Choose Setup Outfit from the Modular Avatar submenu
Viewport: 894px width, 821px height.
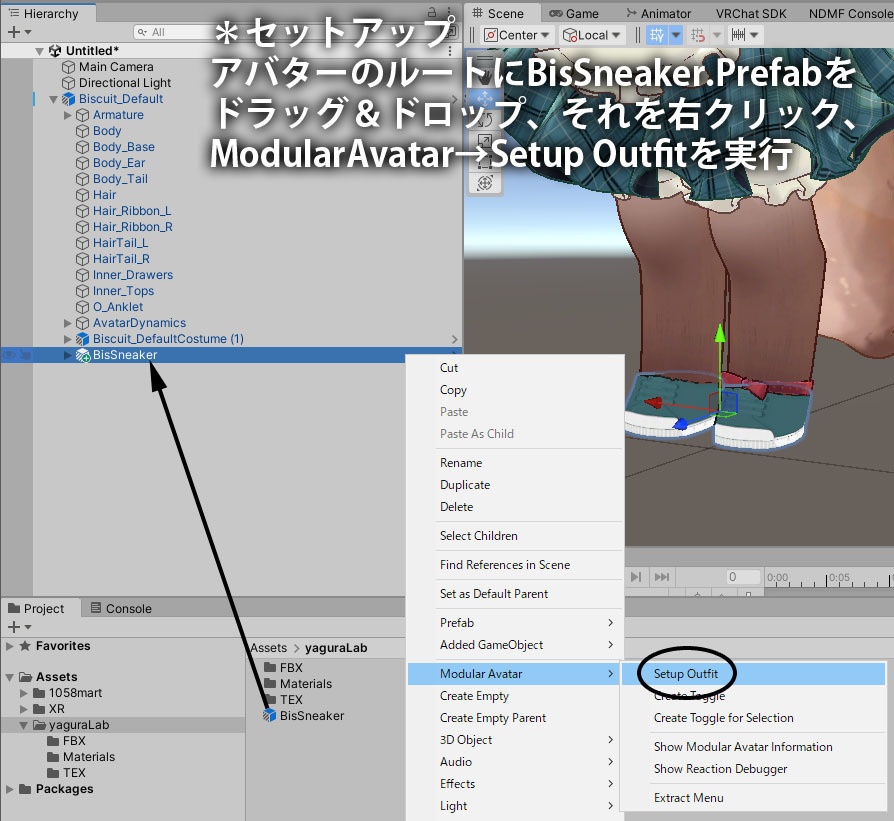(x=686, y=674)
